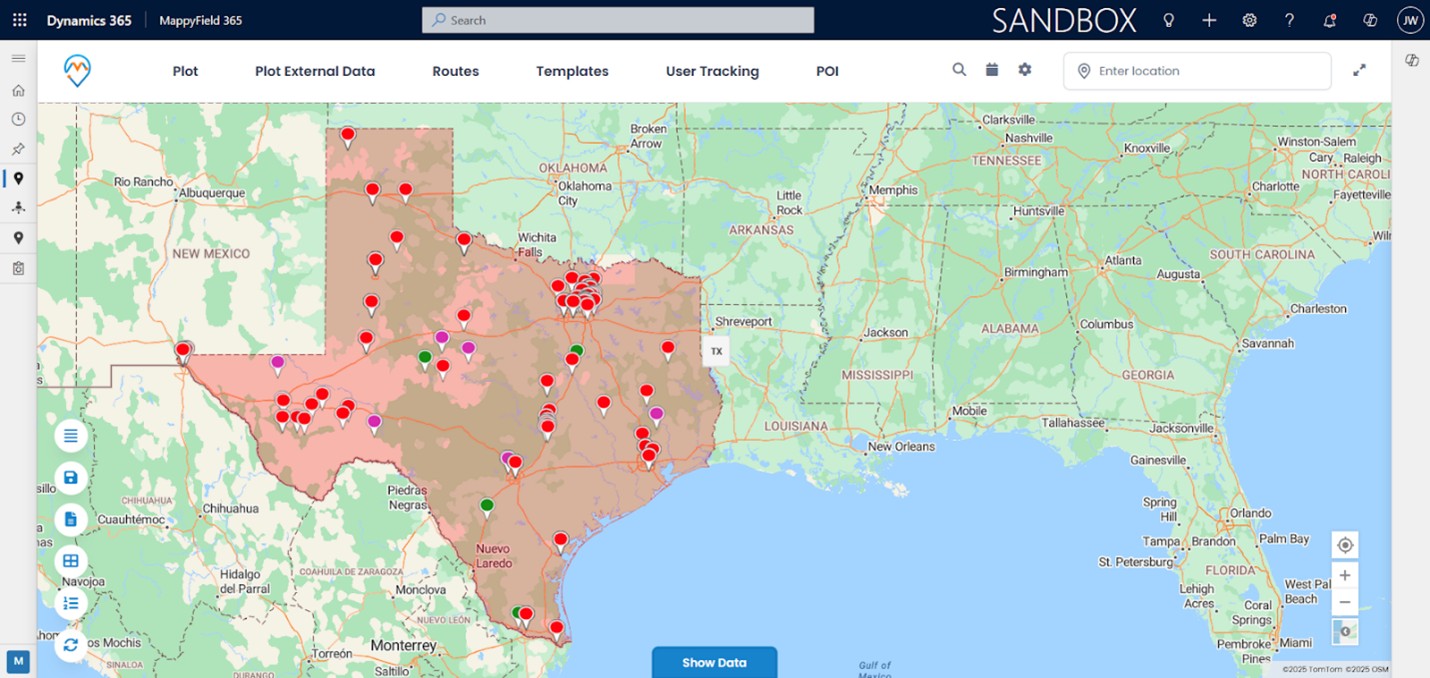This screenshot has width=1430, height=678.
Task: Click the Show Data button
Action: [714, 662]
